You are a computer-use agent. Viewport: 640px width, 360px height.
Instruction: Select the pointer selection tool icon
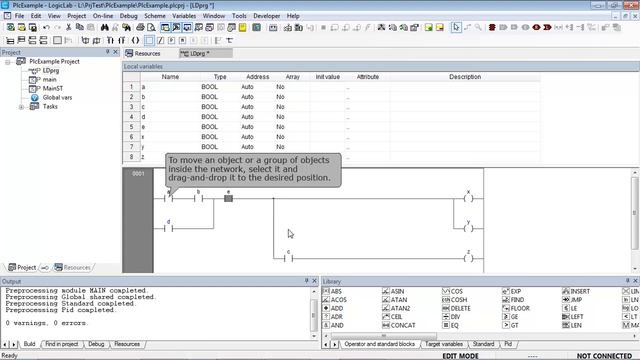(x=456, y=27)
